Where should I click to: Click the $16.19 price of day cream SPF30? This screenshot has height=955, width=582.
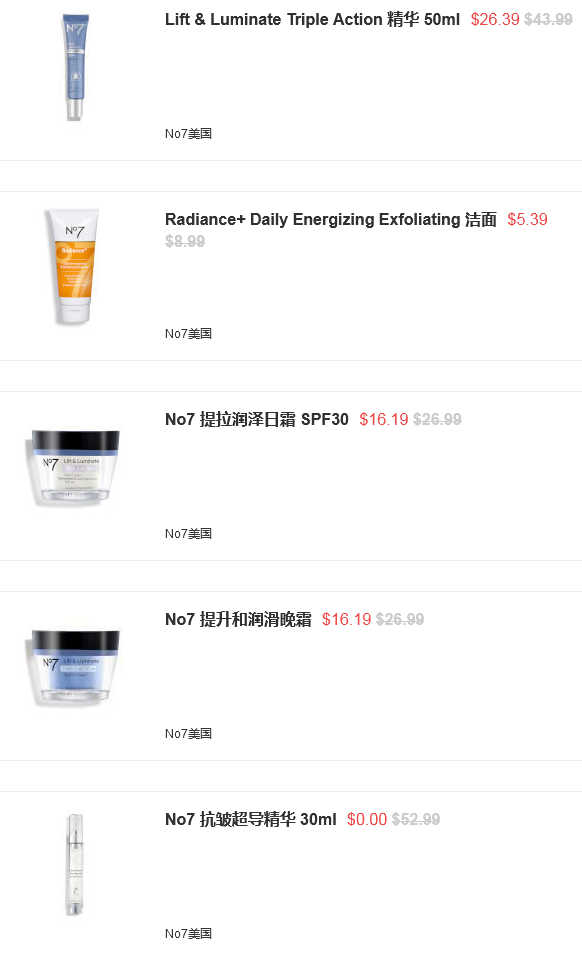point(384,419)
